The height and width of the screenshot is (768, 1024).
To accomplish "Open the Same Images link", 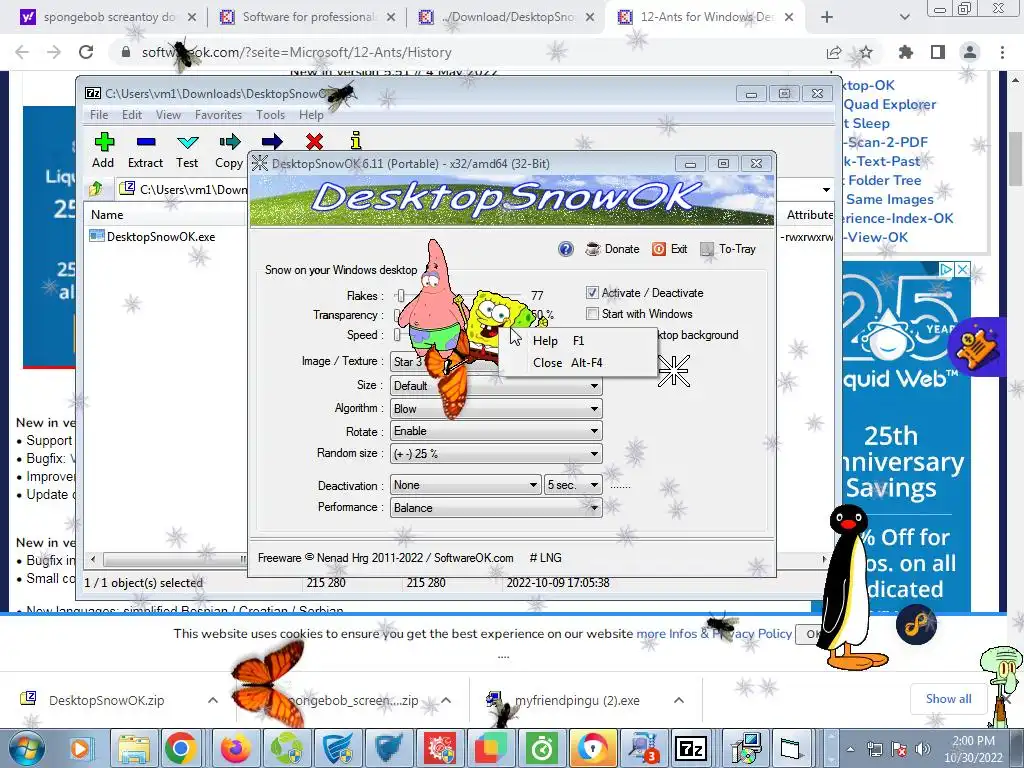I will click(889, 199).
